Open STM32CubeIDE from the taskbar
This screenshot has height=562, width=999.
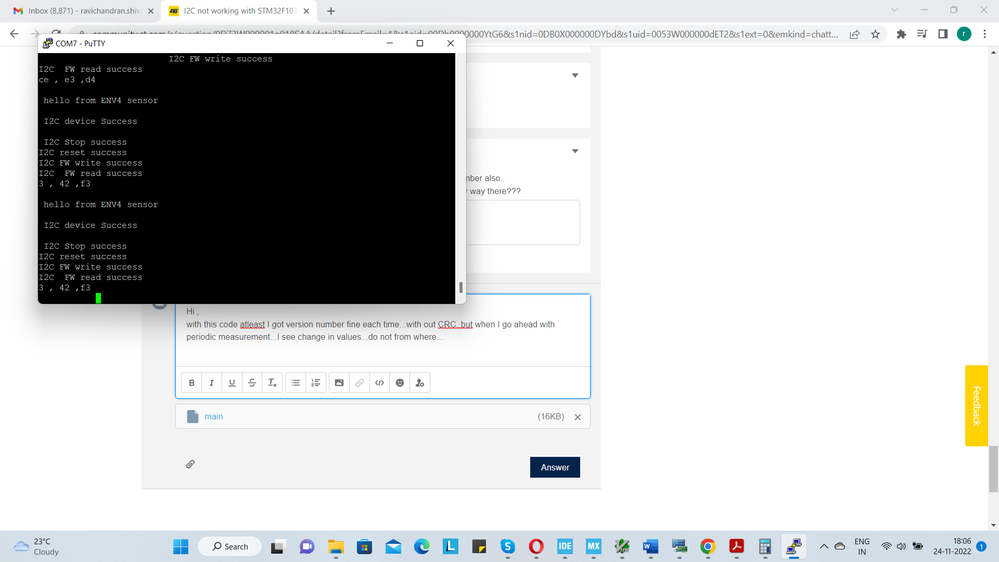tap(565, 547)
